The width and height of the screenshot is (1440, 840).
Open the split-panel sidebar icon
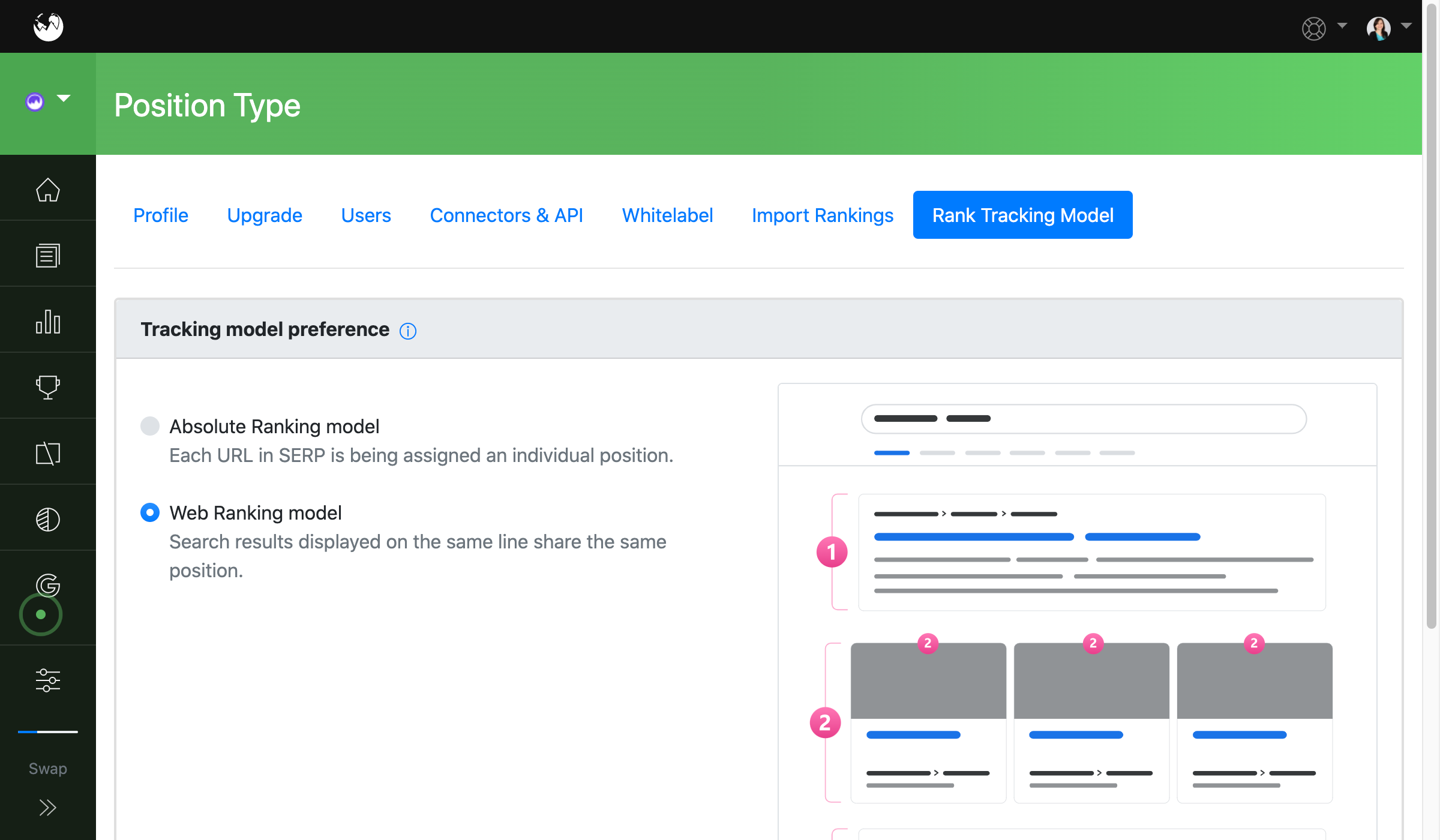[48, 454]
